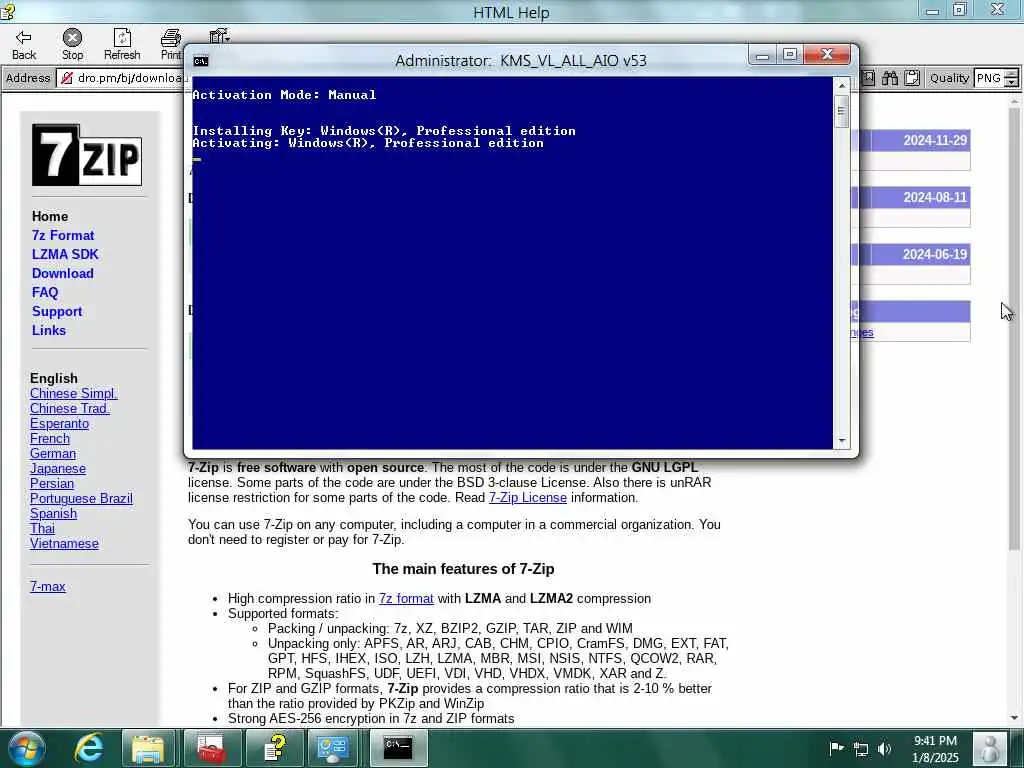The width and height of the screenshot is (1024, 768).
Task: Click the Back toolbar icon
Action: pyautogui.click(x=24, y=45)
